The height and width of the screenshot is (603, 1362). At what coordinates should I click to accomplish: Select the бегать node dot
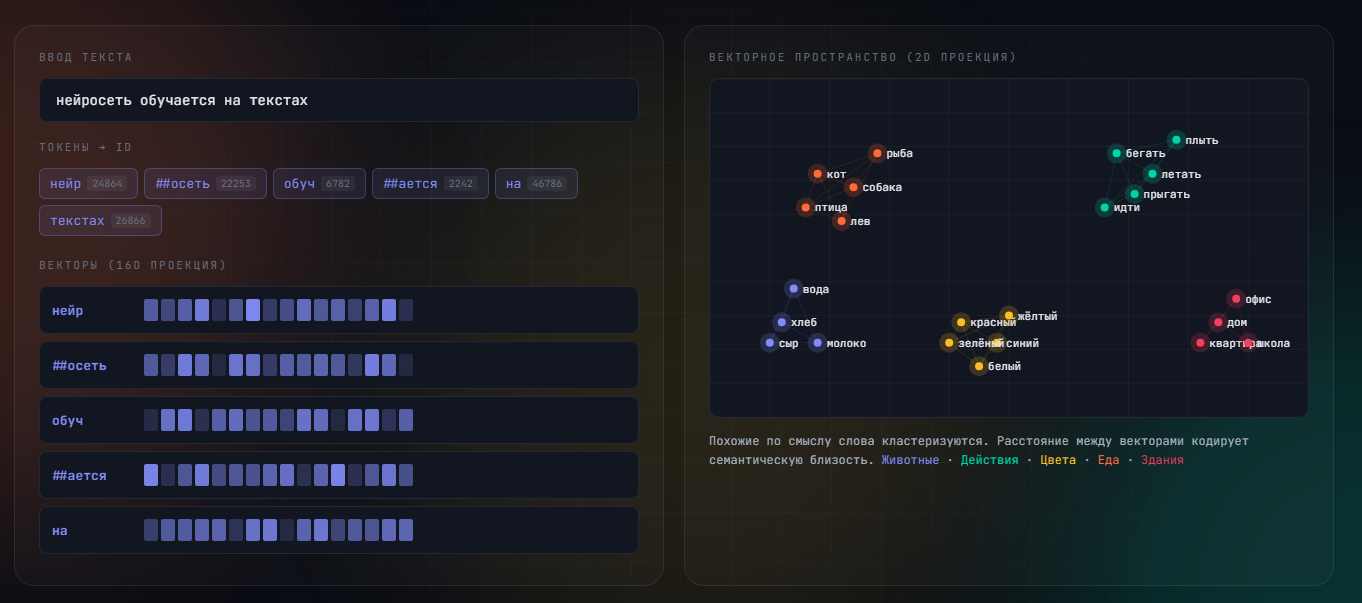tap(1116, 153)
